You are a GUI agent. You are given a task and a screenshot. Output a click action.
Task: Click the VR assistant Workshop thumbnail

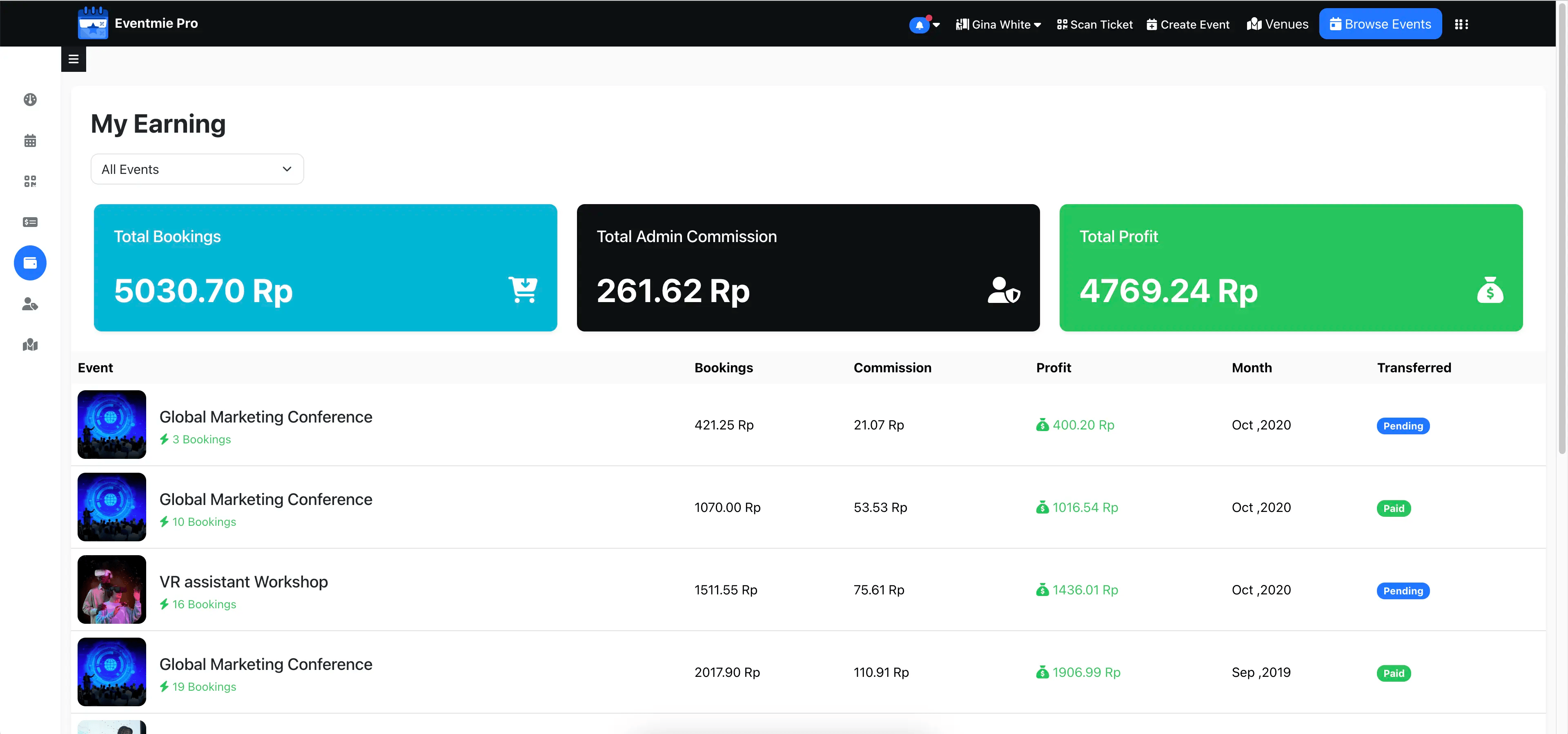coord(112,589)
